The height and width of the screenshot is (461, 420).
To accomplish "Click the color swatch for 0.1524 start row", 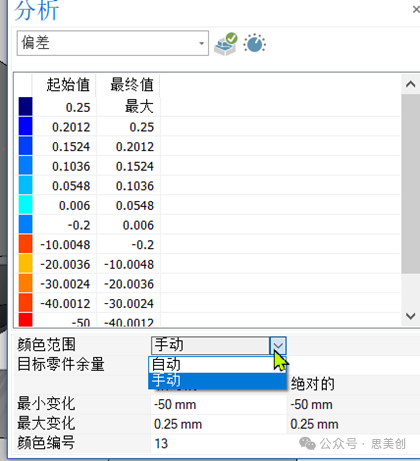I will 25,146.
